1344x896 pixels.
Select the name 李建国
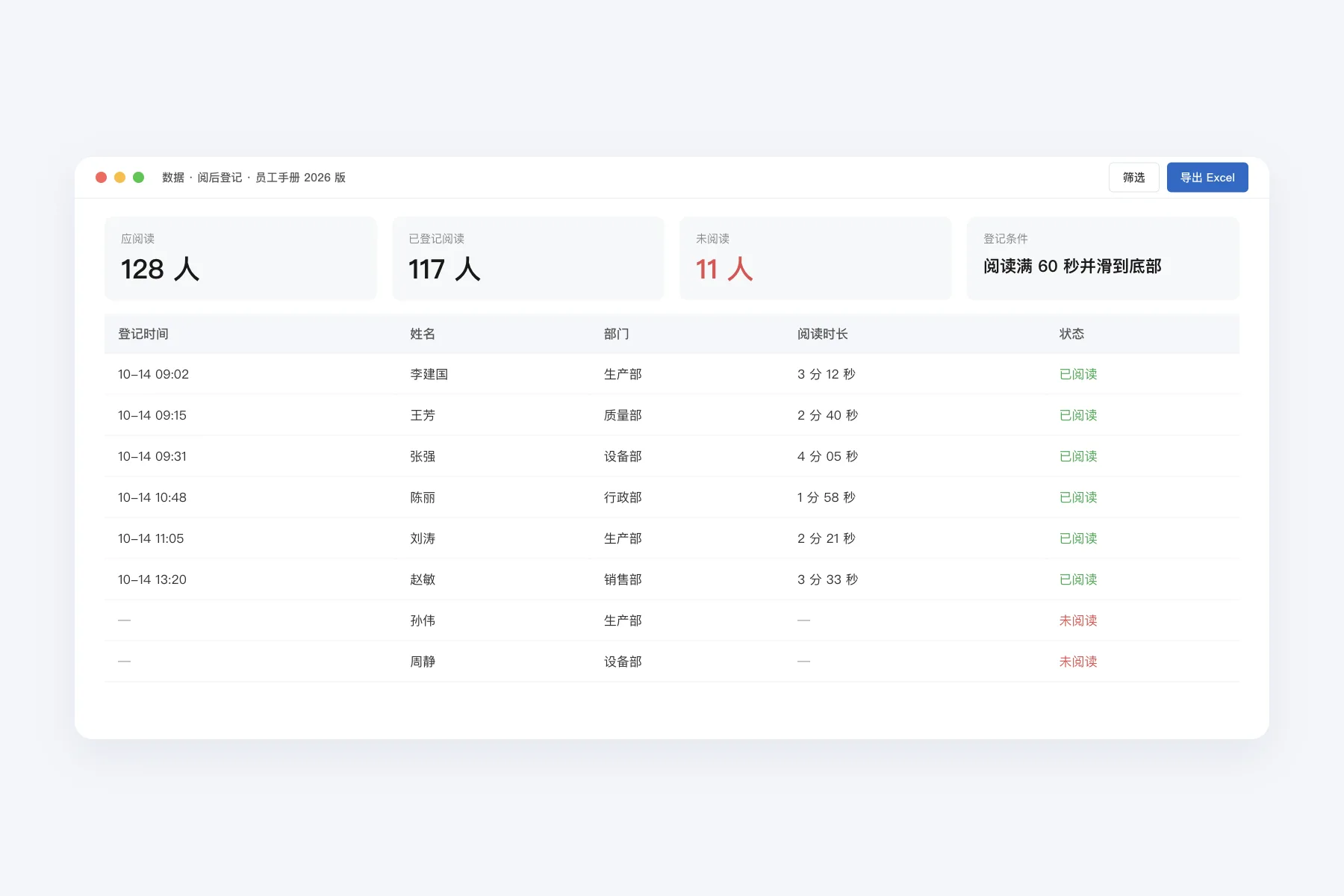click(x=429, y=374)
